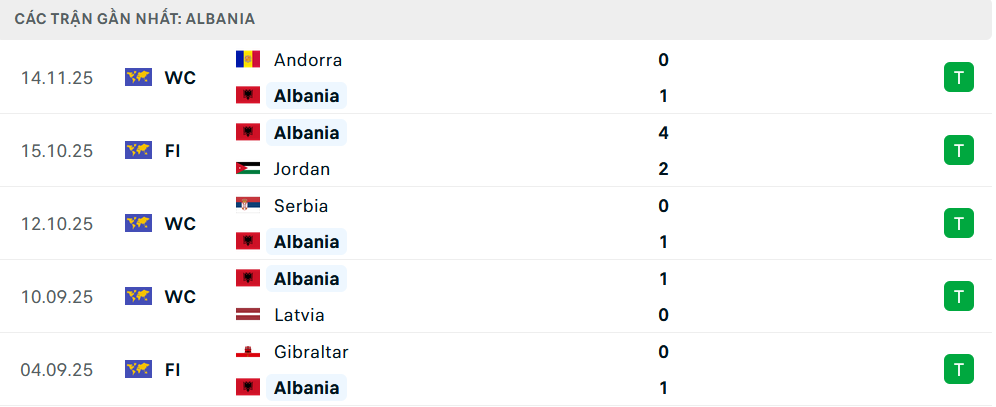Click the green T badge for Jordan match
The image size is (996, 407).
[958, 151]
